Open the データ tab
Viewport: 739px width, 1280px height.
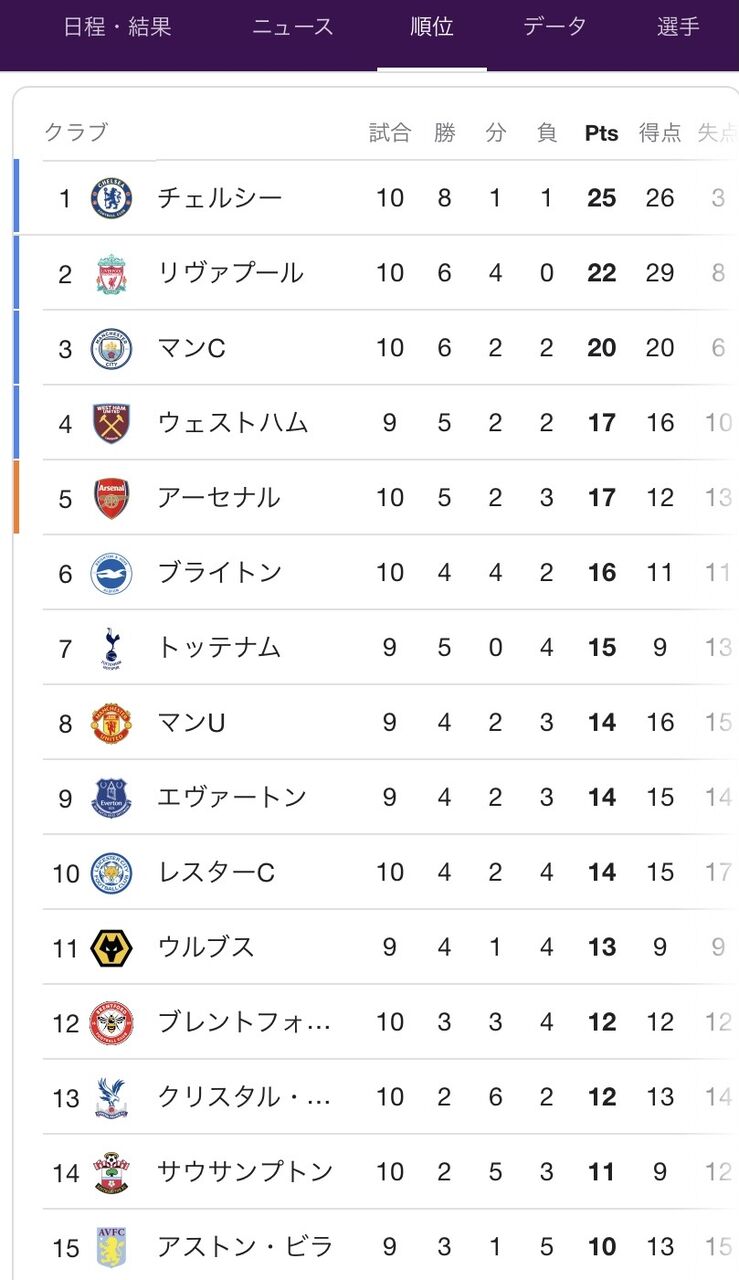(555, 27)
